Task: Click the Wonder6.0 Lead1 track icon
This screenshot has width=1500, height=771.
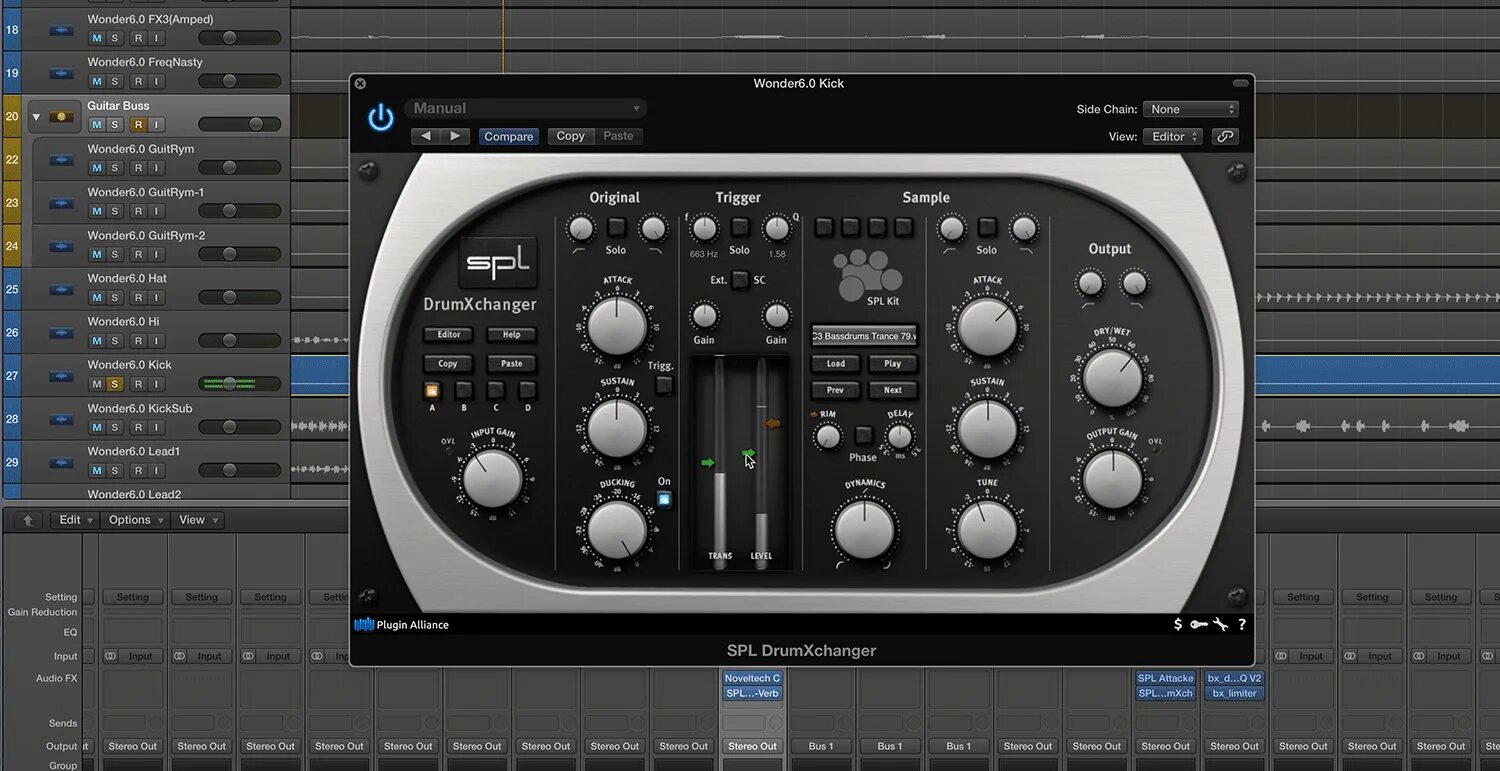Action: [x=62, y=462]
